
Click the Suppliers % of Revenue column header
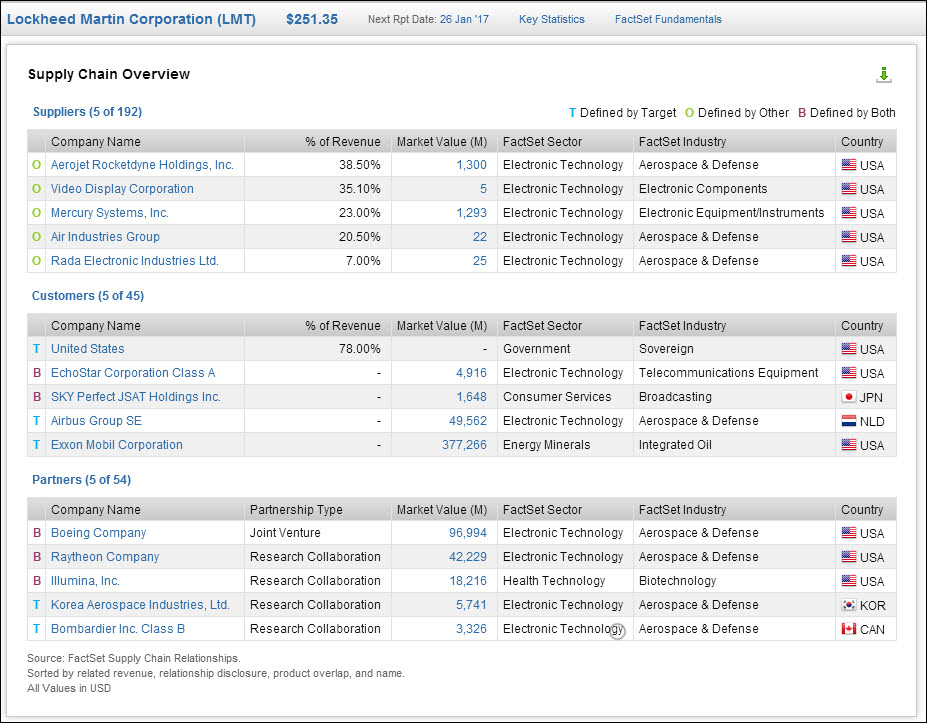coord(343,142)
